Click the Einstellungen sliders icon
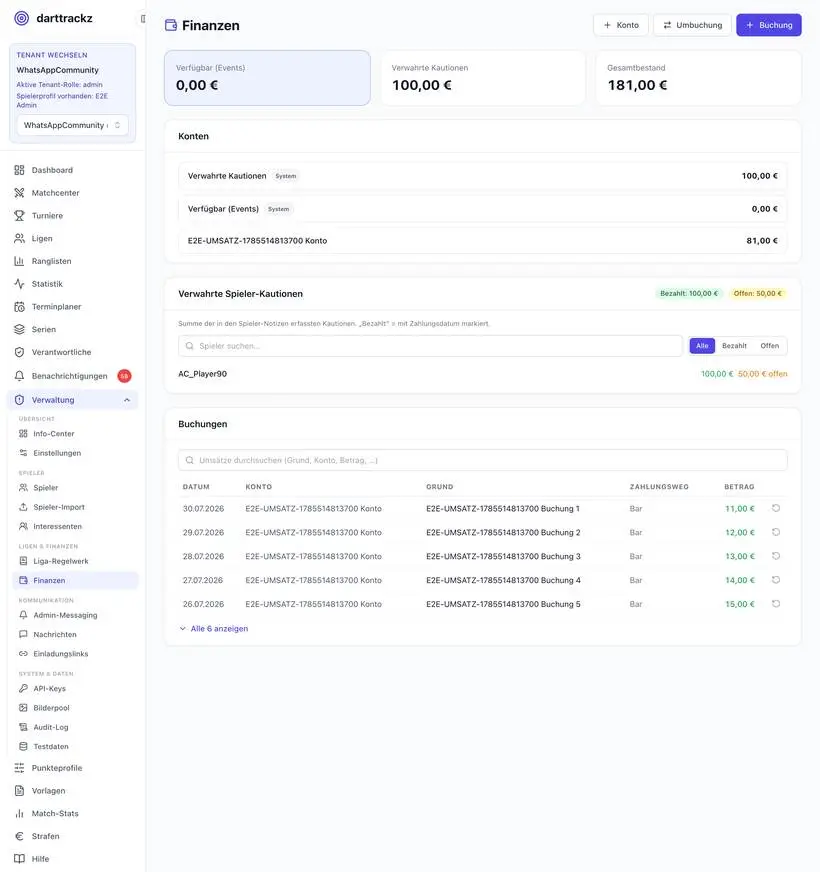 pyautogui.click(x=23, y=453)
